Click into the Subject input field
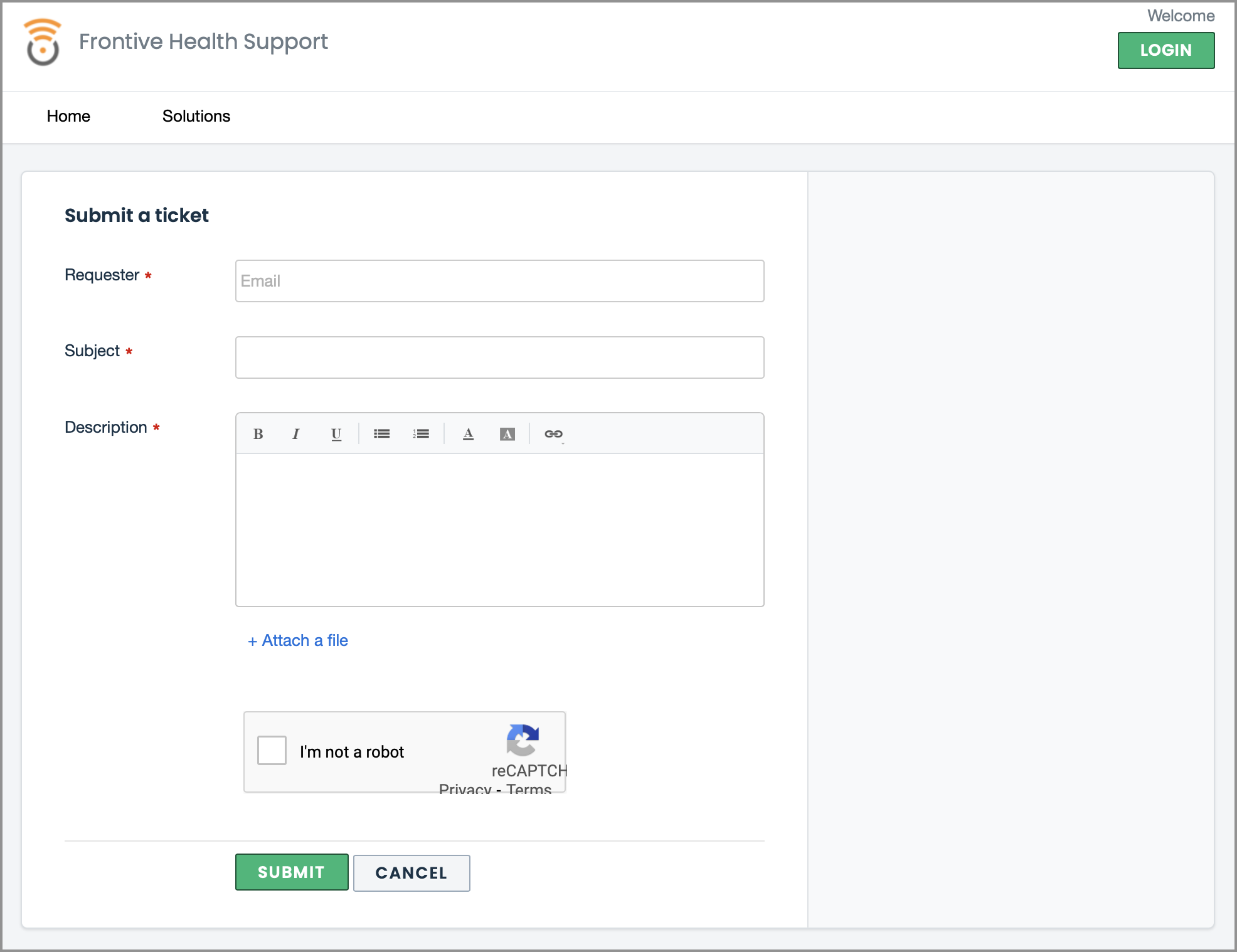This screenshot has height=952, width=1237. click(x=499, y=357)
